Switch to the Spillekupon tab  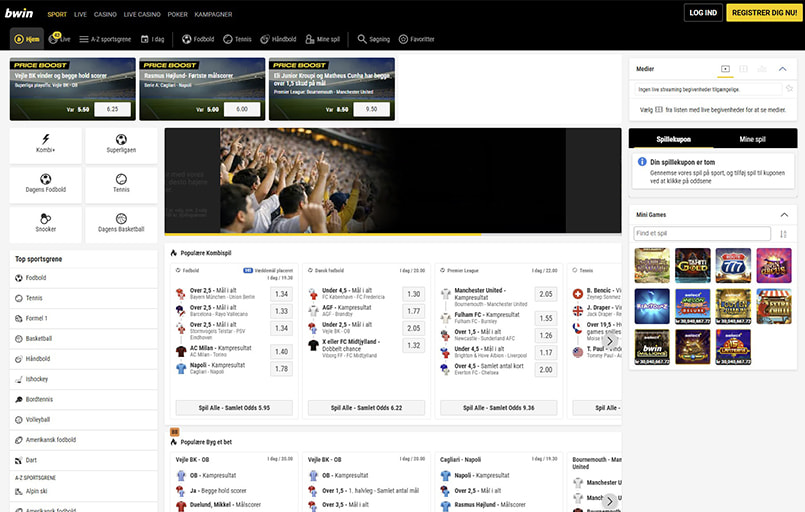pyautogui.click(x=673, y=139)
